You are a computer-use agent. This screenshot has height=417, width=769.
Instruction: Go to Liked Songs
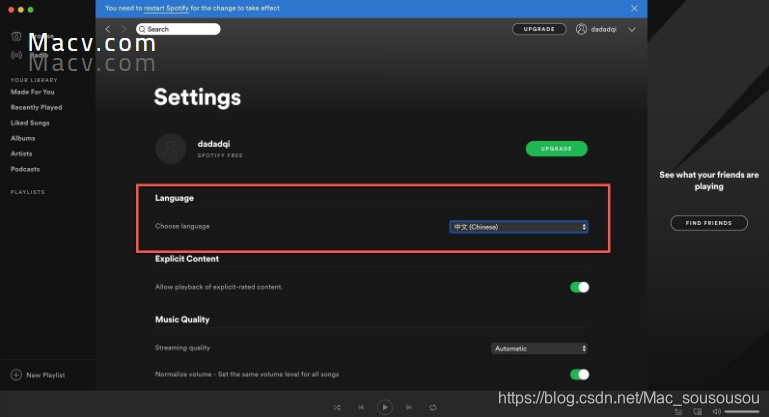(x=30, y=123)
